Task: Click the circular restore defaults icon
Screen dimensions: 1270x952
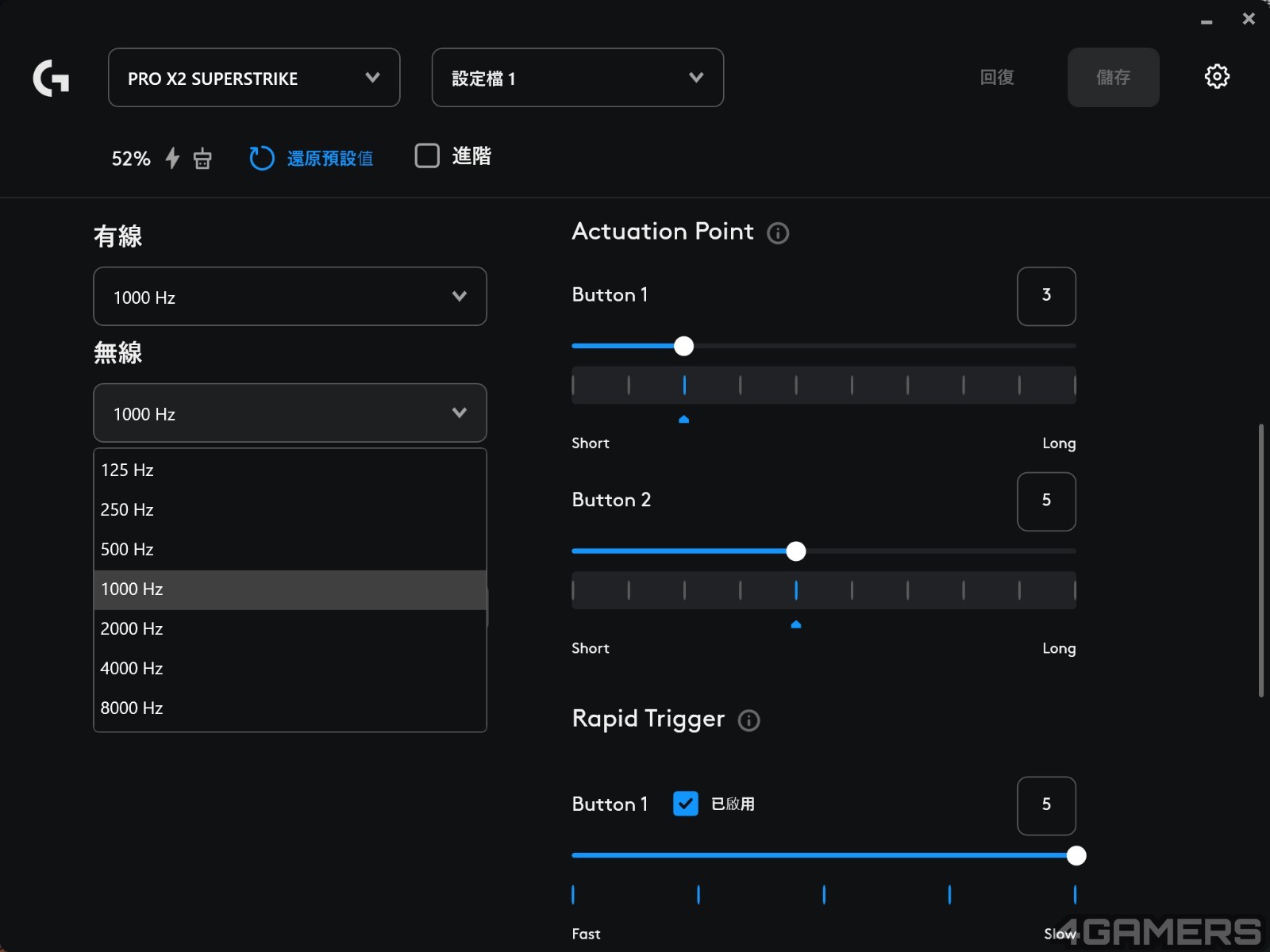Action: click(x=261, y=158)
